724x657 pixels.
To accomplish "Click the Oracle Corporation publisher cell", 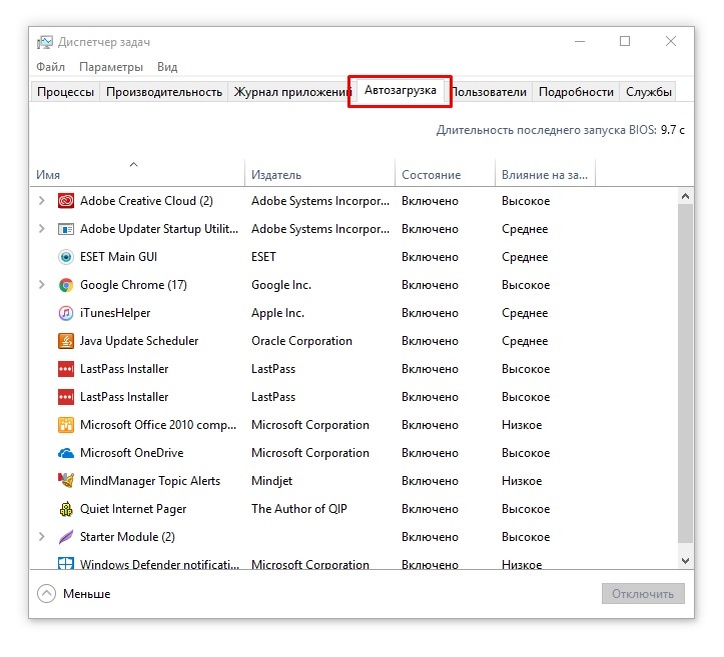I will 302,341.
